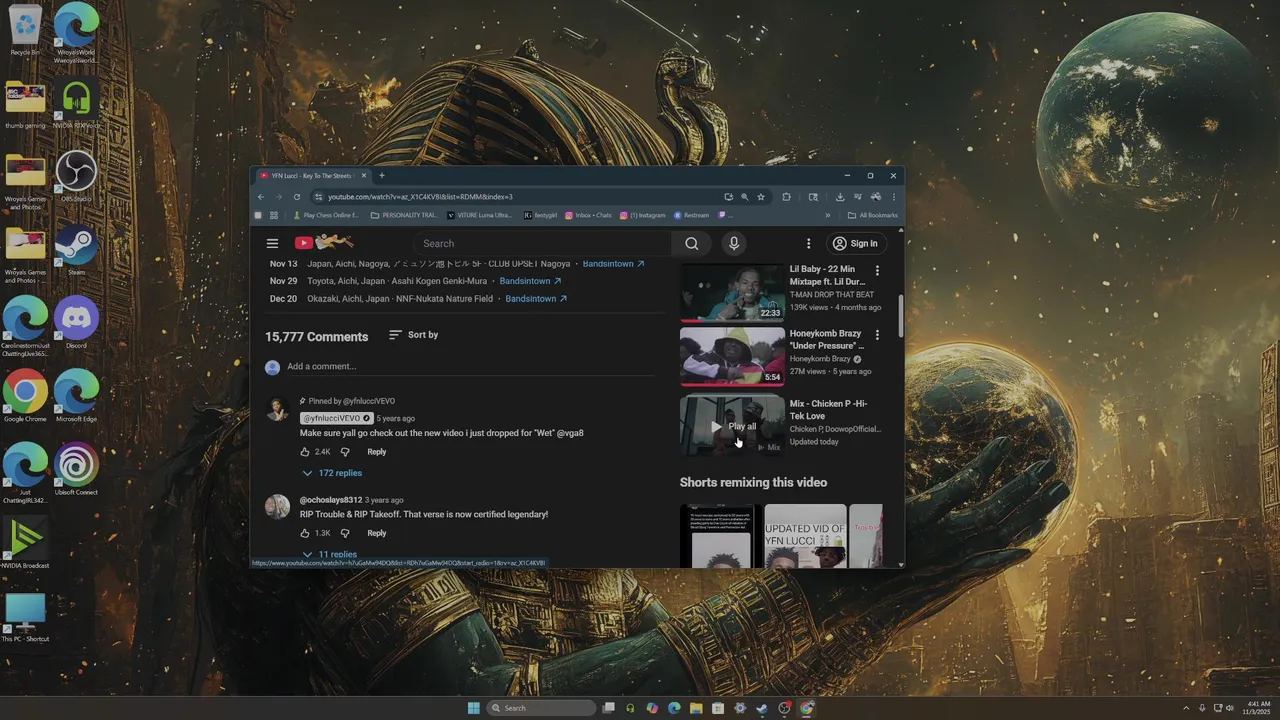Open Ubisoft Connect desktop shortcut
Image resolution: width=1280 pixels, height=720 pixels.
(x=76, y=470)
